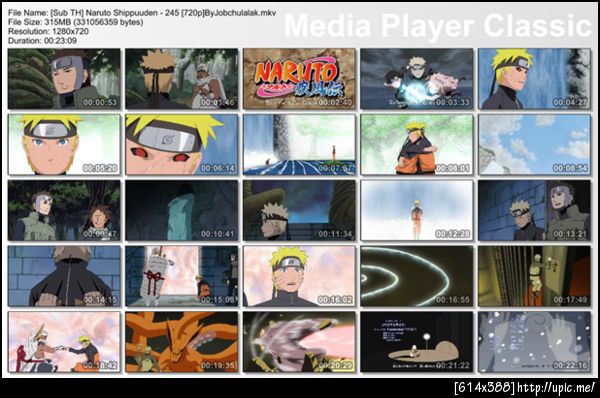Open the back-view frame at 00:14:15

(x=64, y=276)
